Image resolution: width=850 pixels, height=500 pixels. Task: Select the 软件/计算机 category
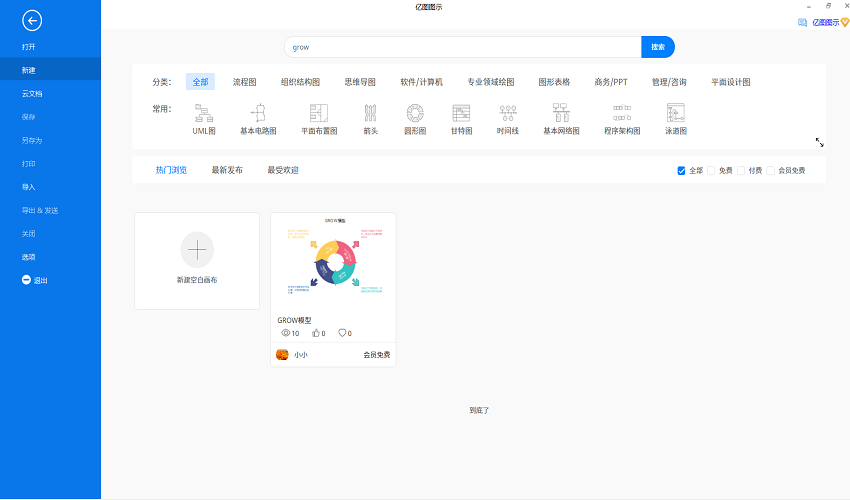(x=421, y=82)
